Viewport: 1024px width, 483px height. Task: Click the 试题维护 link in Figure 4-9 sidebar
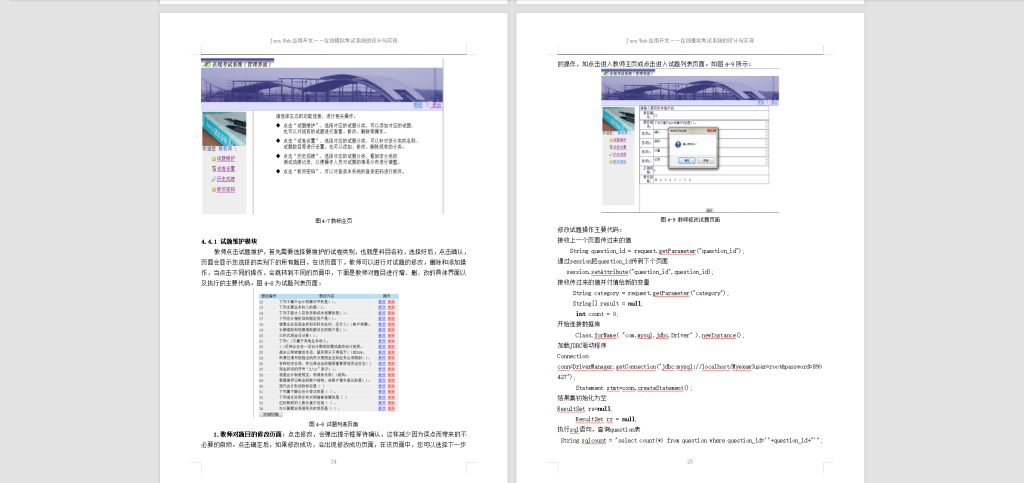618,140
